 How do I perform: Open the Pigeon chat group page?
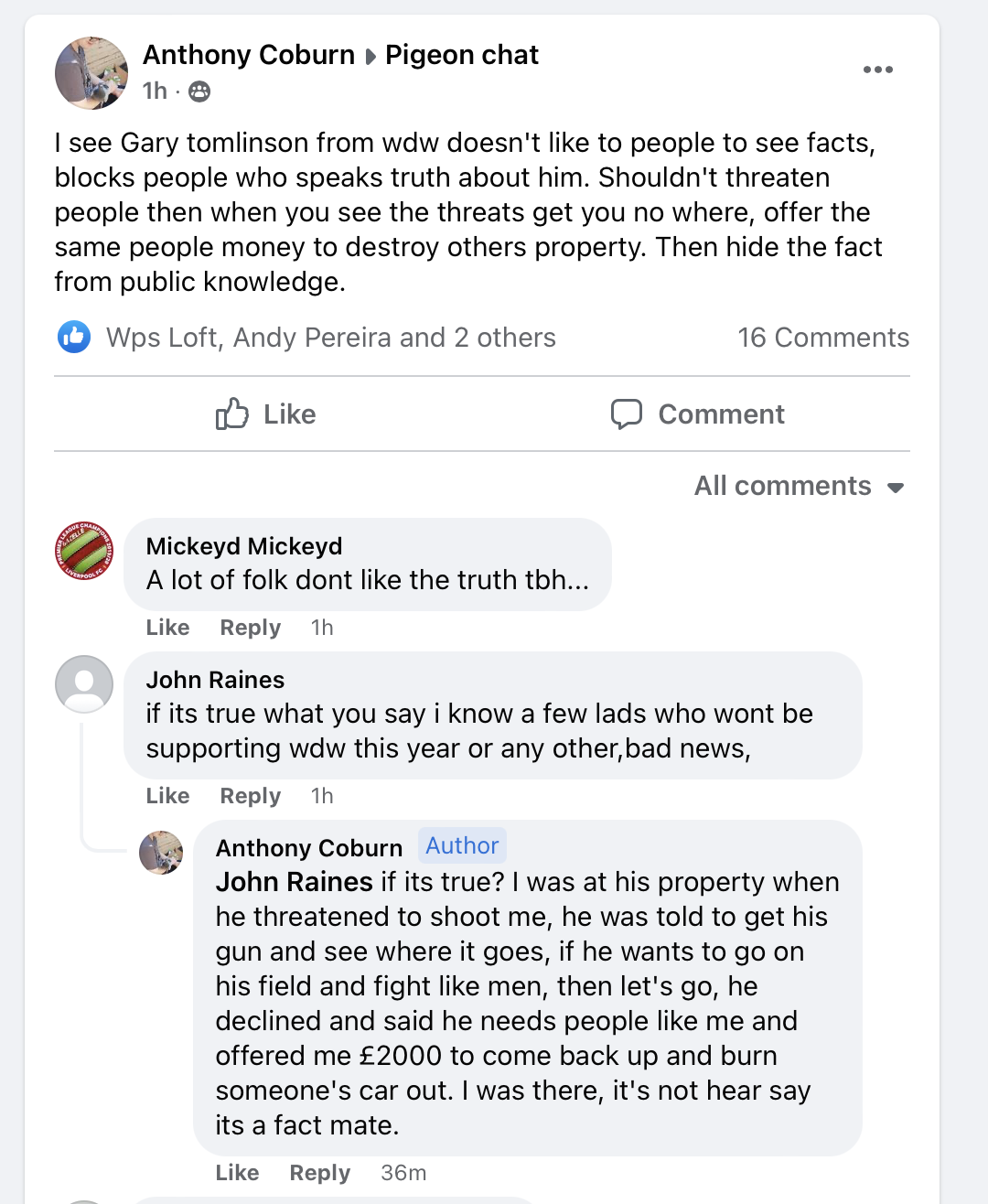[462, 55]
